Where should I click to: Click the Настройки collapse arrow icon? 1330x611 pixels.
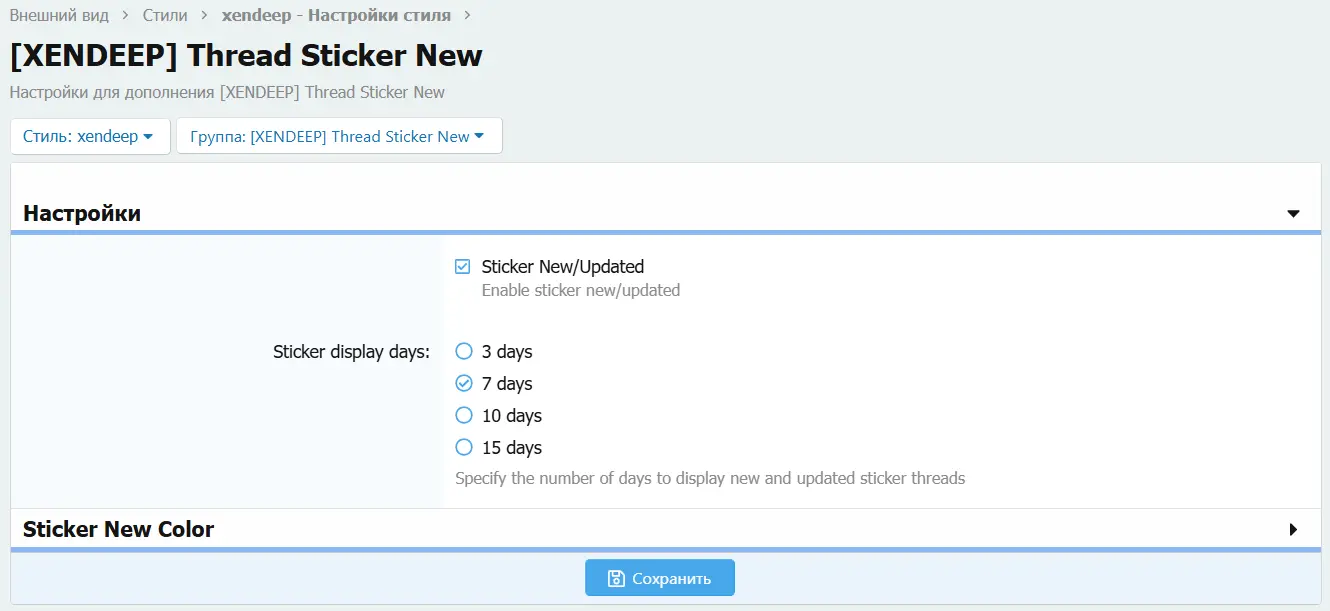pyautogui.click(x=1293, y=214)
